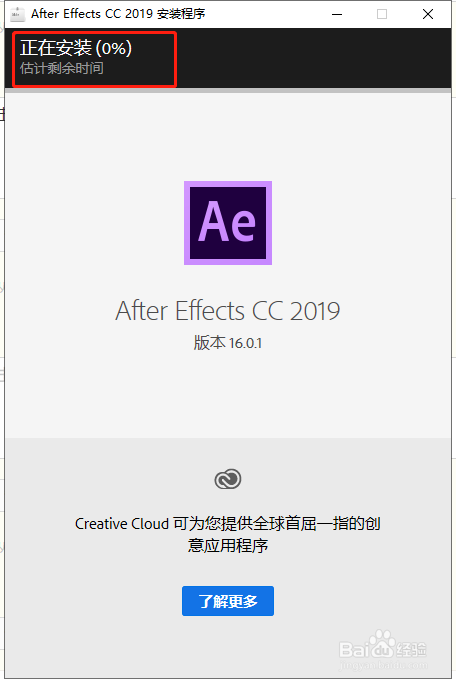Click the Baidu paw print watermark icon
Image resolution: width=456 pixels, height=683 pixels.
382,642
